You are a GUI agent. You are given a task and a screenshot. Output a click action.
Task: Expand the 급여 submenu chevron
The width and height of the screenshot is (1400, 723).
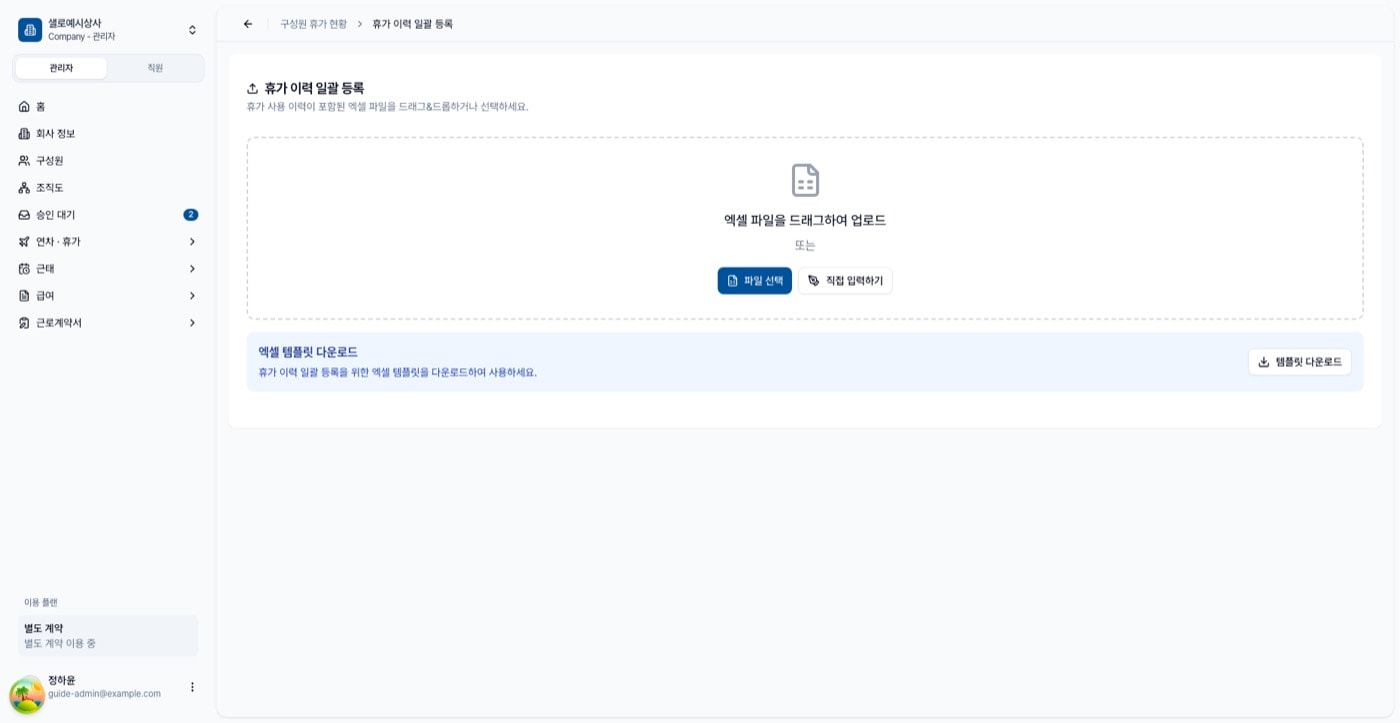coord(192,295)
